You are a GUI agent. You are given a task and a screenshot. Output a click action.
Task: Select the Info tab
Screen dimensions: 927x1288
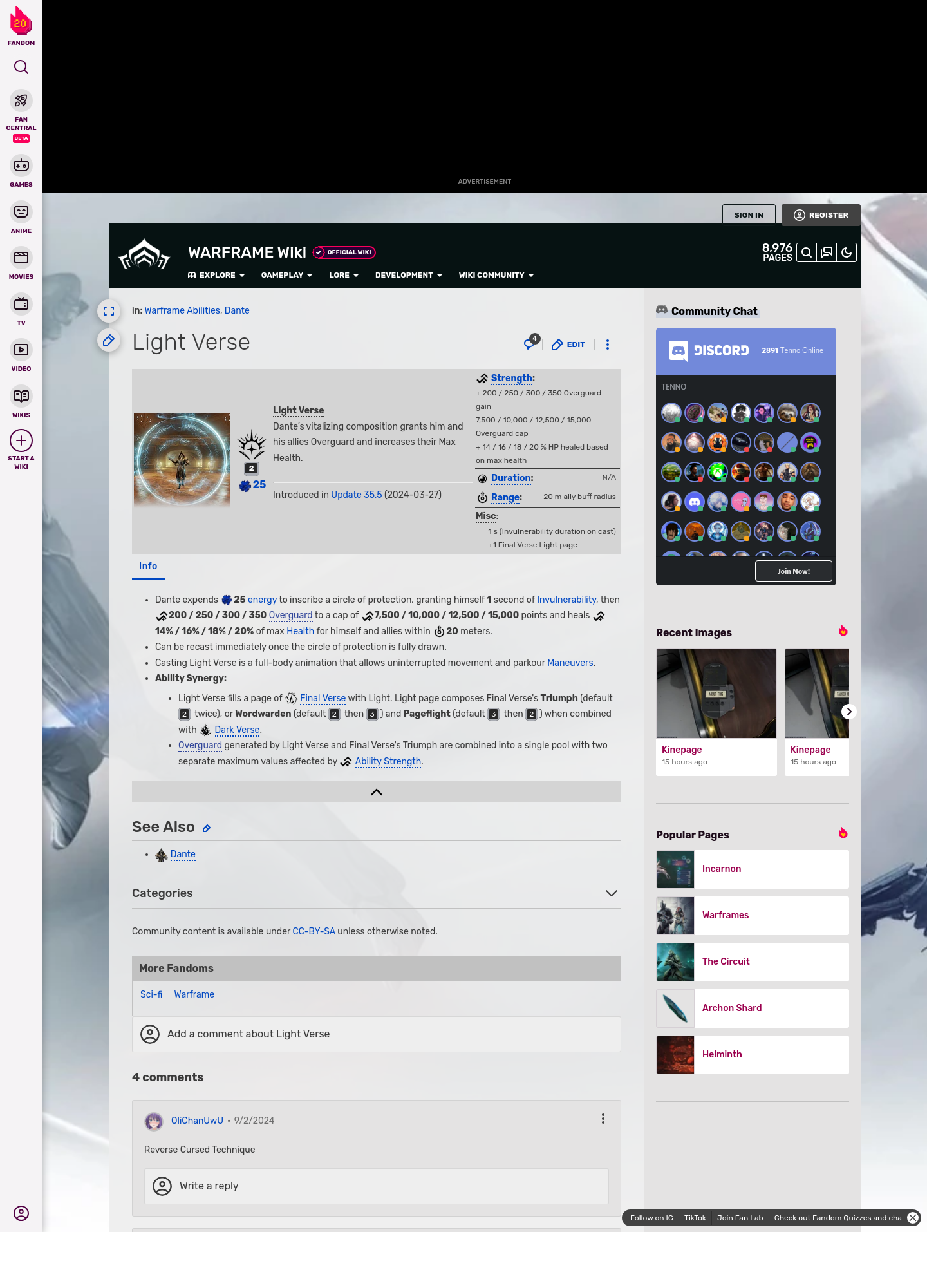click(148, 566)
